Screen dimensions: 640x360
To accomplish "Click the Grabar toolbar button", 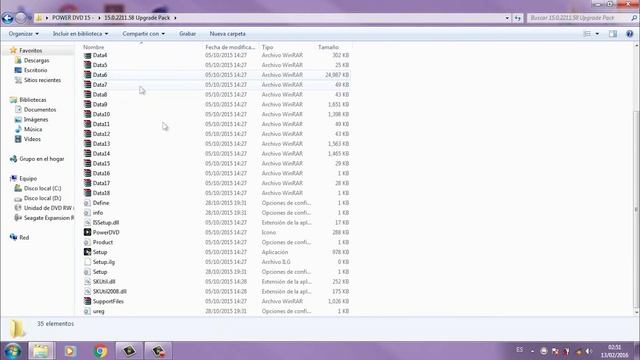I will pos(187,34).
